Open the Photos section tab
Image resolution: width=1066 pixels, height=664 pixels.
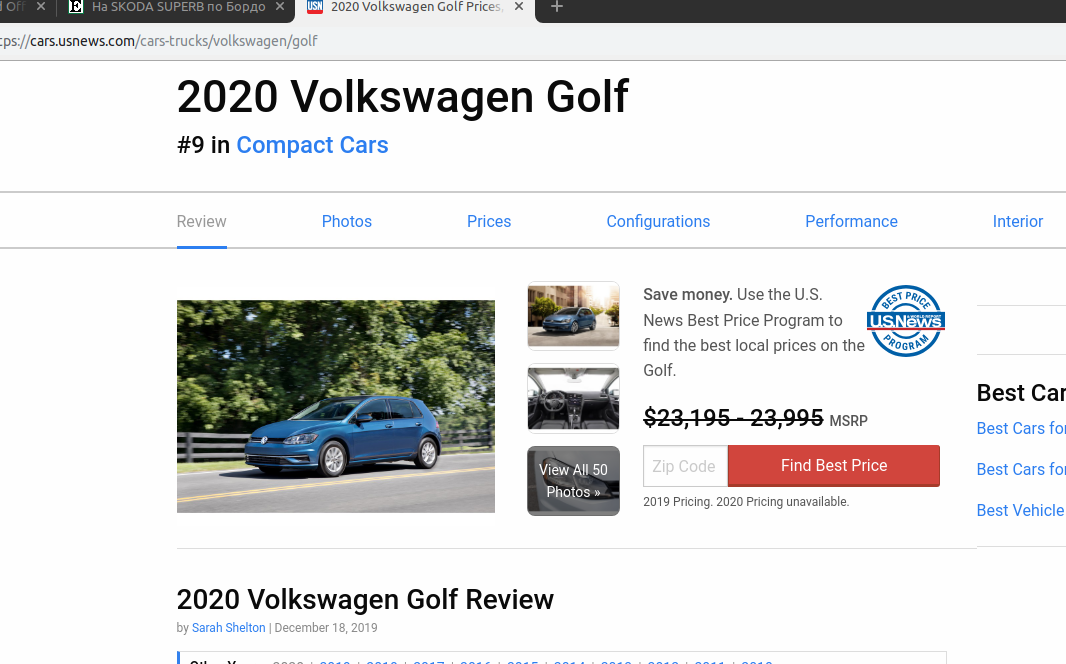coord(347,222)
